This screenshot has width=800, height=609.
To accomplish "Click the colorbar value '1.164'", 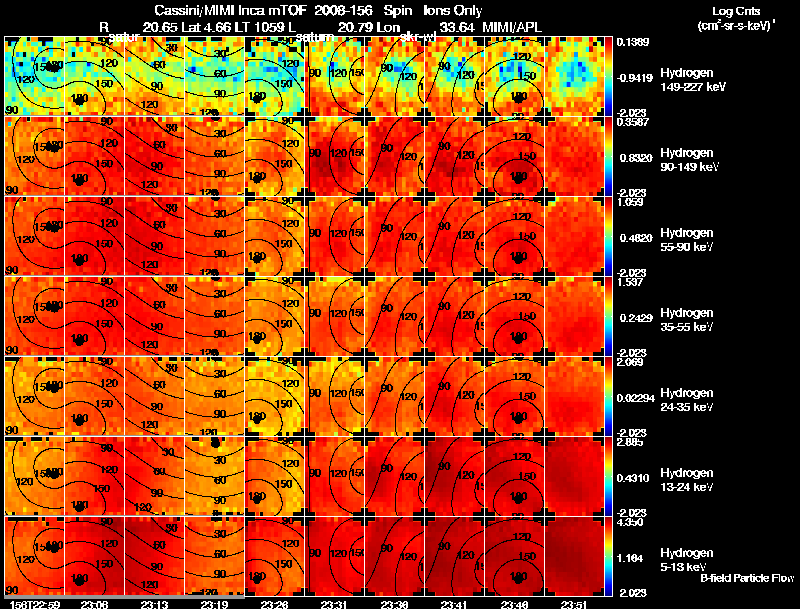I will coord(630,559).
